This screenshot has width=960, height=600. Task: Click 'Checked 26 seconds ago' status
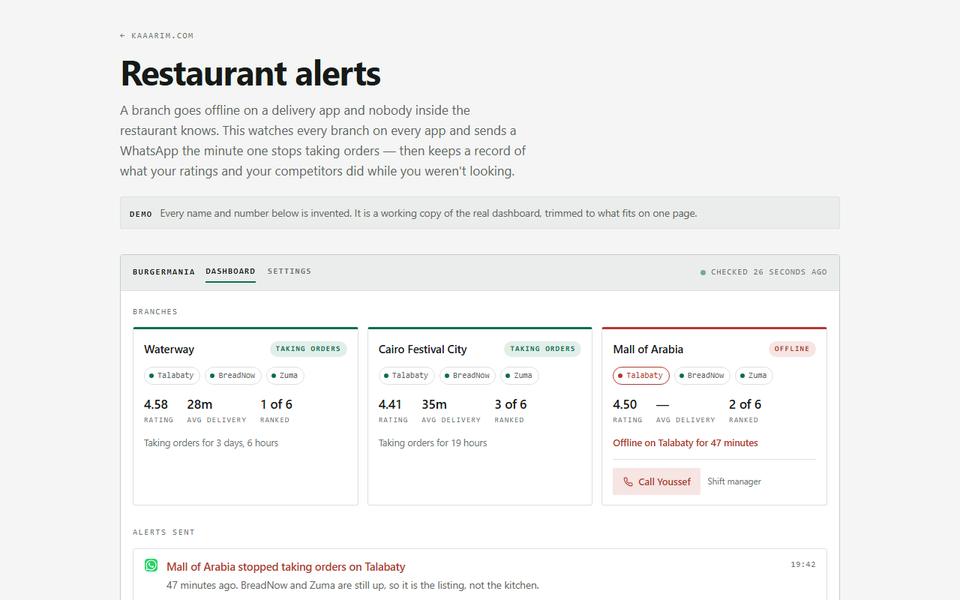[763, 272]
